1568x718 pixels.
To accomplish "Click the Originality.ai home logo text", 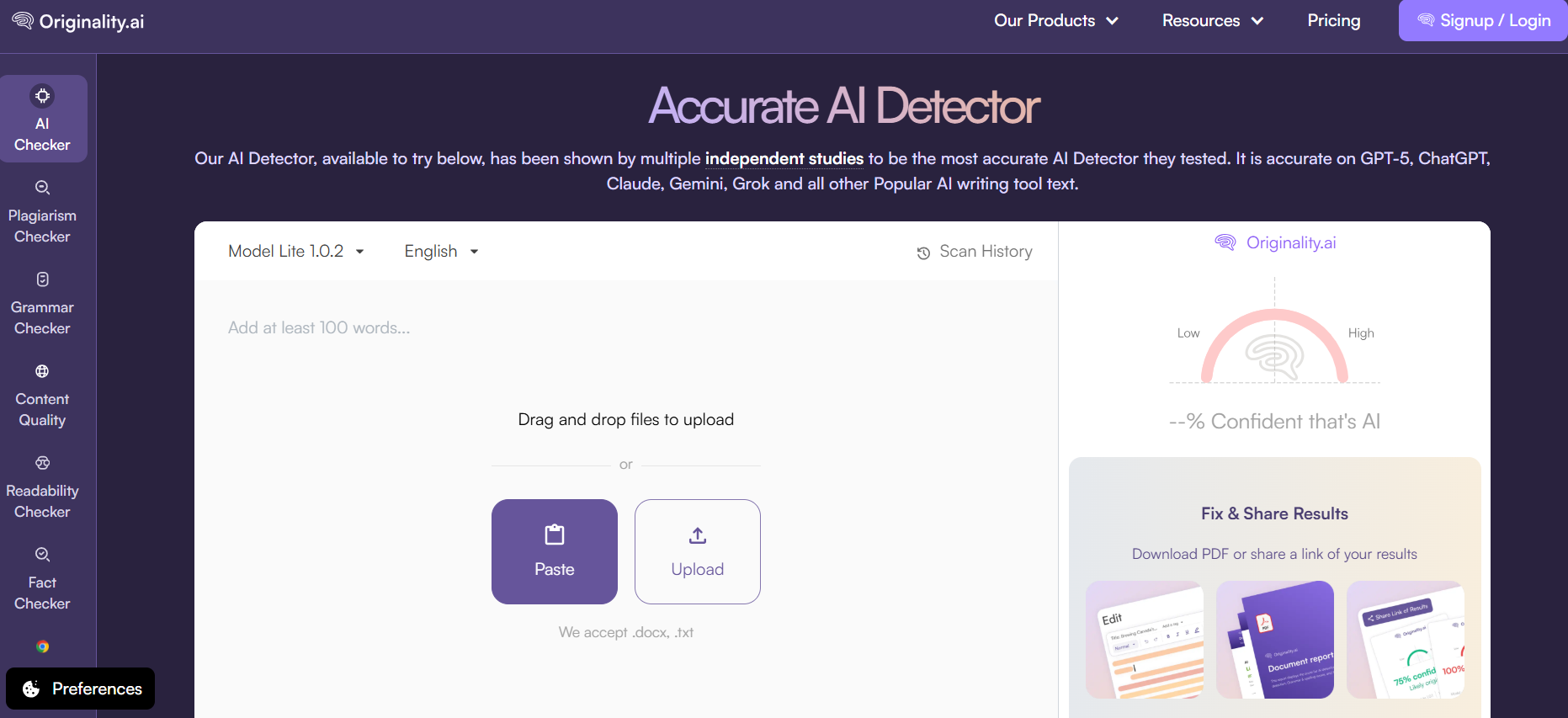I will [x=92, y=22].
